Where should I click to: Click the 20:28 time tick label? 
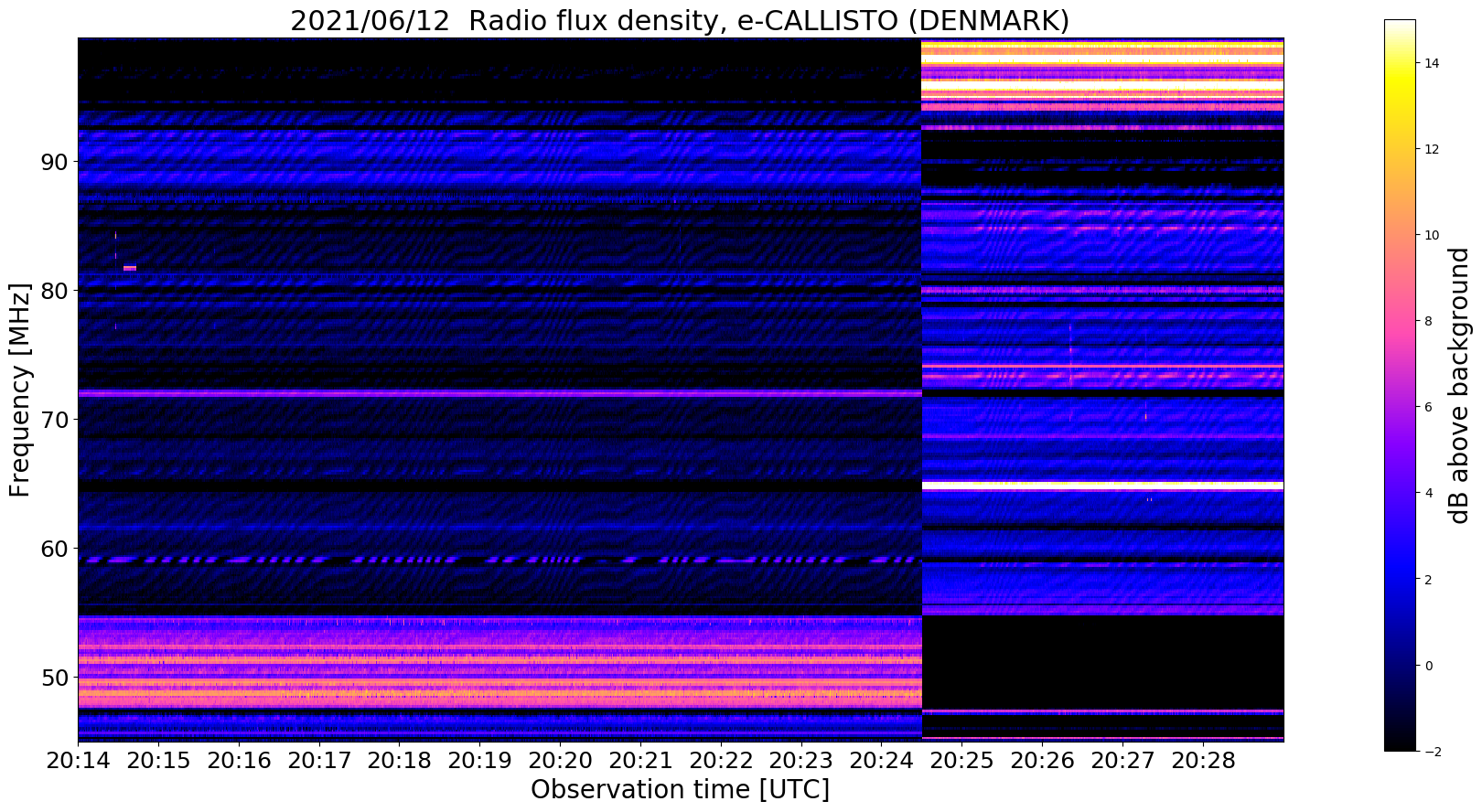coord(1202,761)
